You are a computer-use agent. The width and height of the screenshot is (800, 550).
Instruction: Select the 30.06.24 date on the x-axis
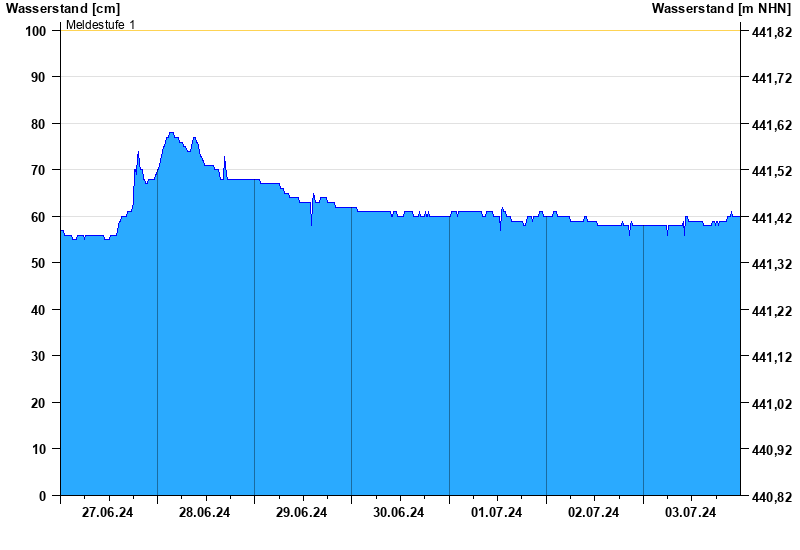[x=399, y=513]
